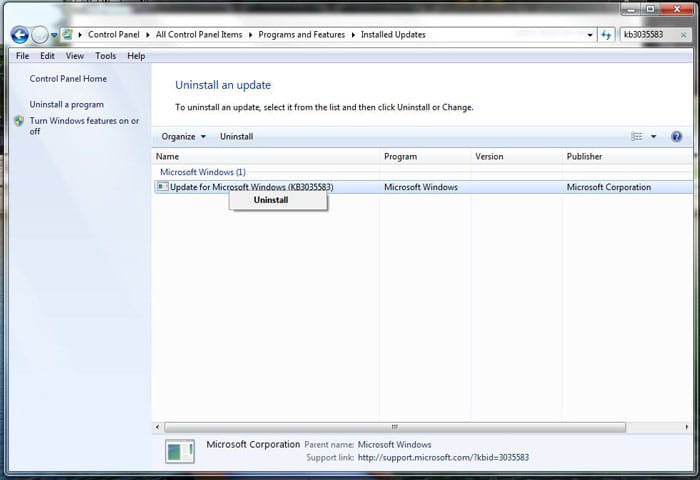700x480 pixels.
Task: Open the Tools menu
Action: tap(105, 56)
